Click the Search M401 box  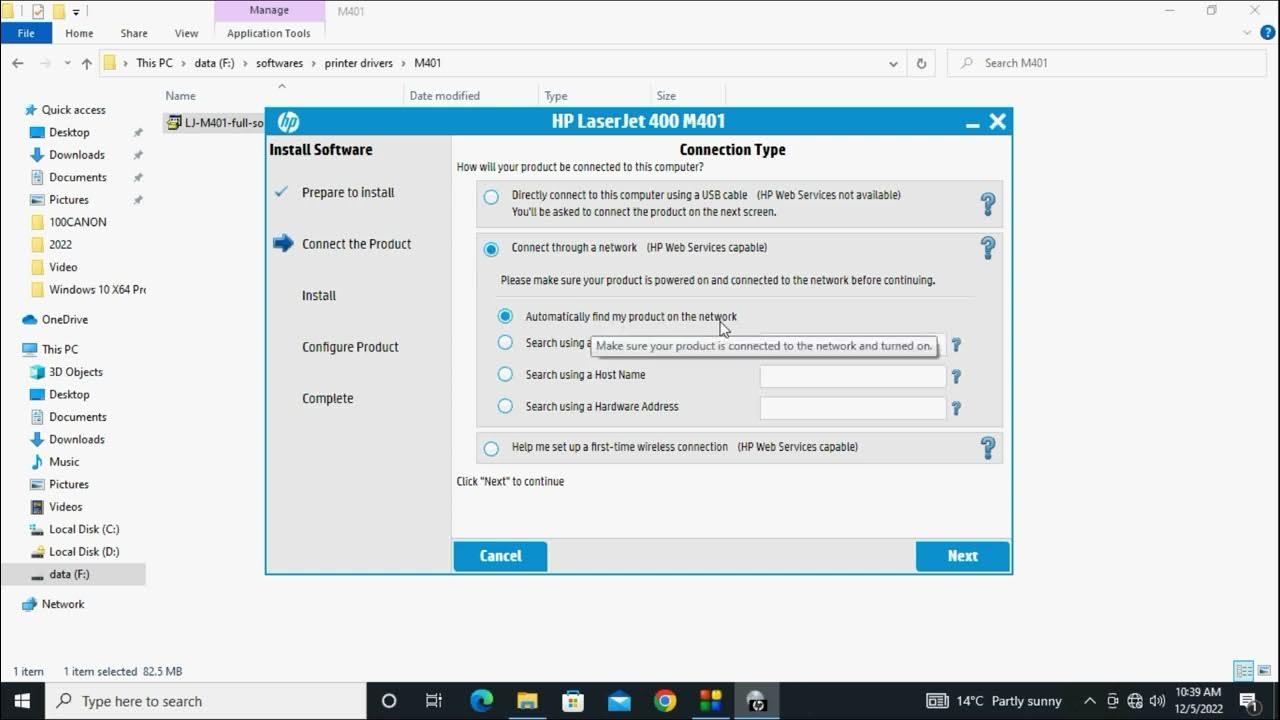pos(1108,63)
